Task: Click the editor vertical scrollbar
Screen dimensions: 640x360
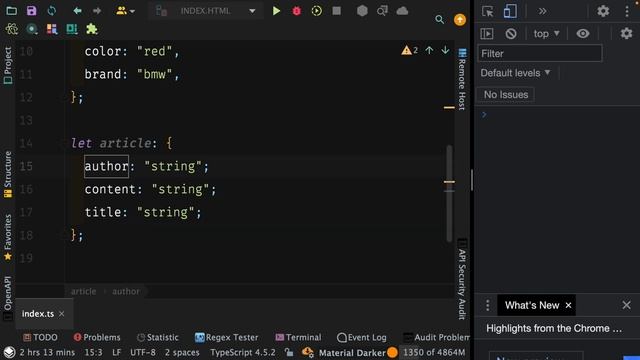Action: (x=449, y=193)
